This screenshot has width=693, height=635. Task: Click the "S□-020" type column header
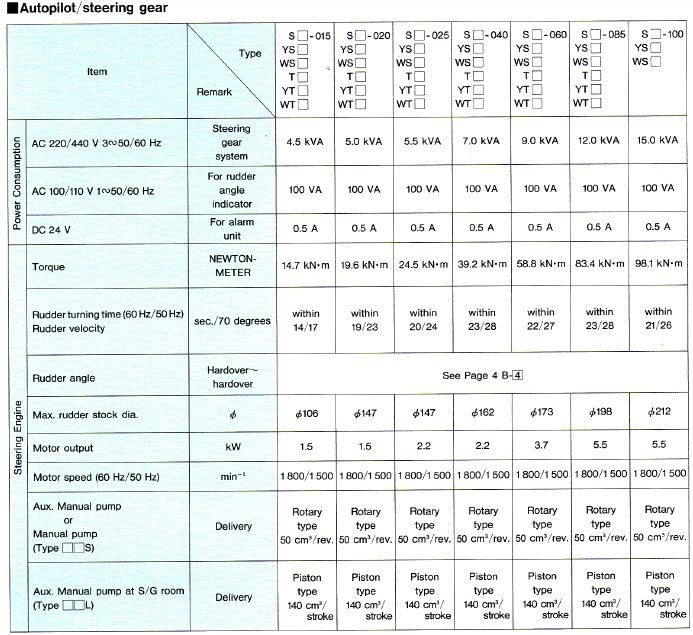click(368, 35)
